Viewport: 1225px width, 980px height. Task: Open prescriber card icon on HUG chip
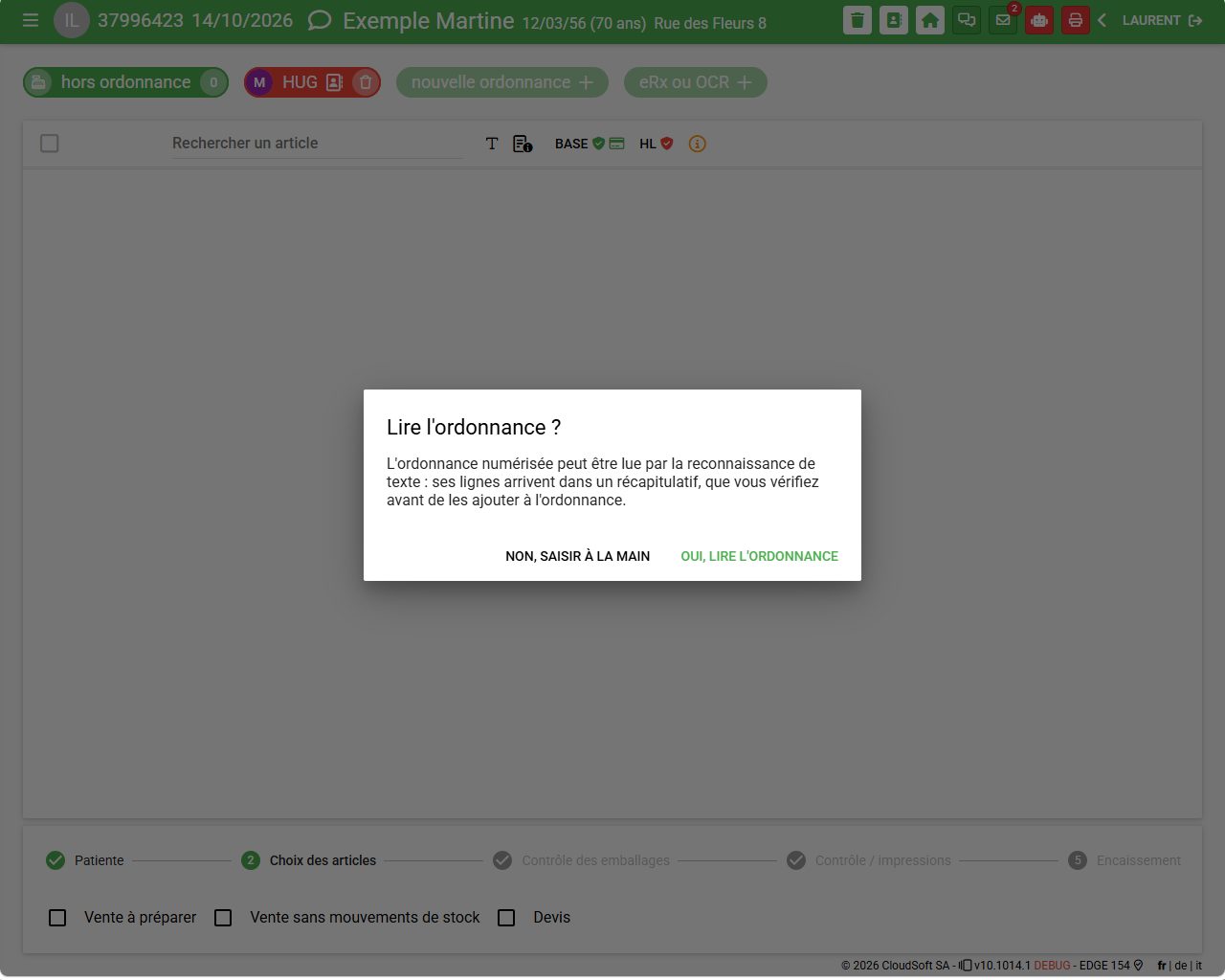tap(334, 82)
